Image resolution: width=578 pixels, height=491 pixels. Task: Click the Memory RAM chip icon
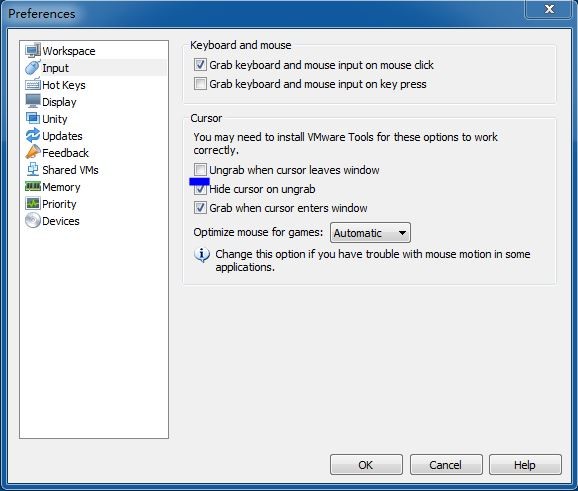[33, 186]
